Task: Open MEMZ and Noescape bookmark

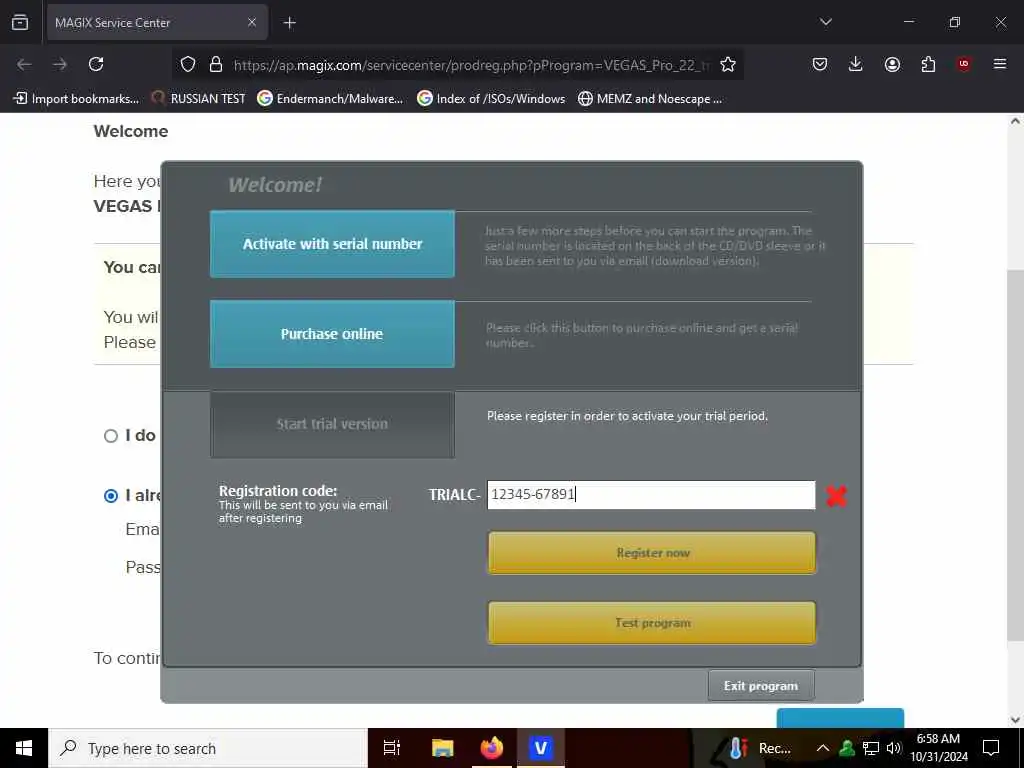Action: point(650,99)
